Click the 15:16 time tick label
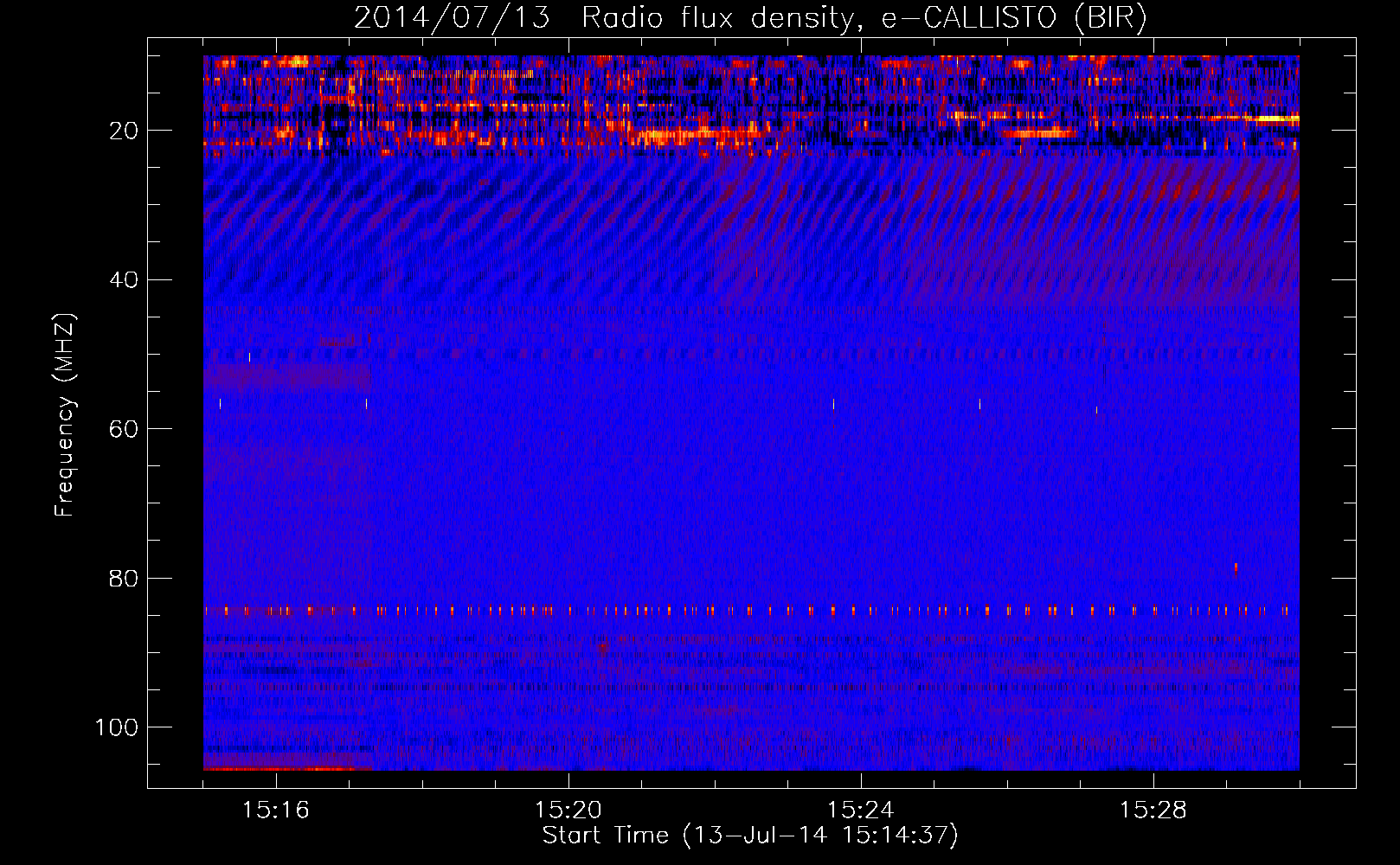1400x865 pixels. (276, 810)
